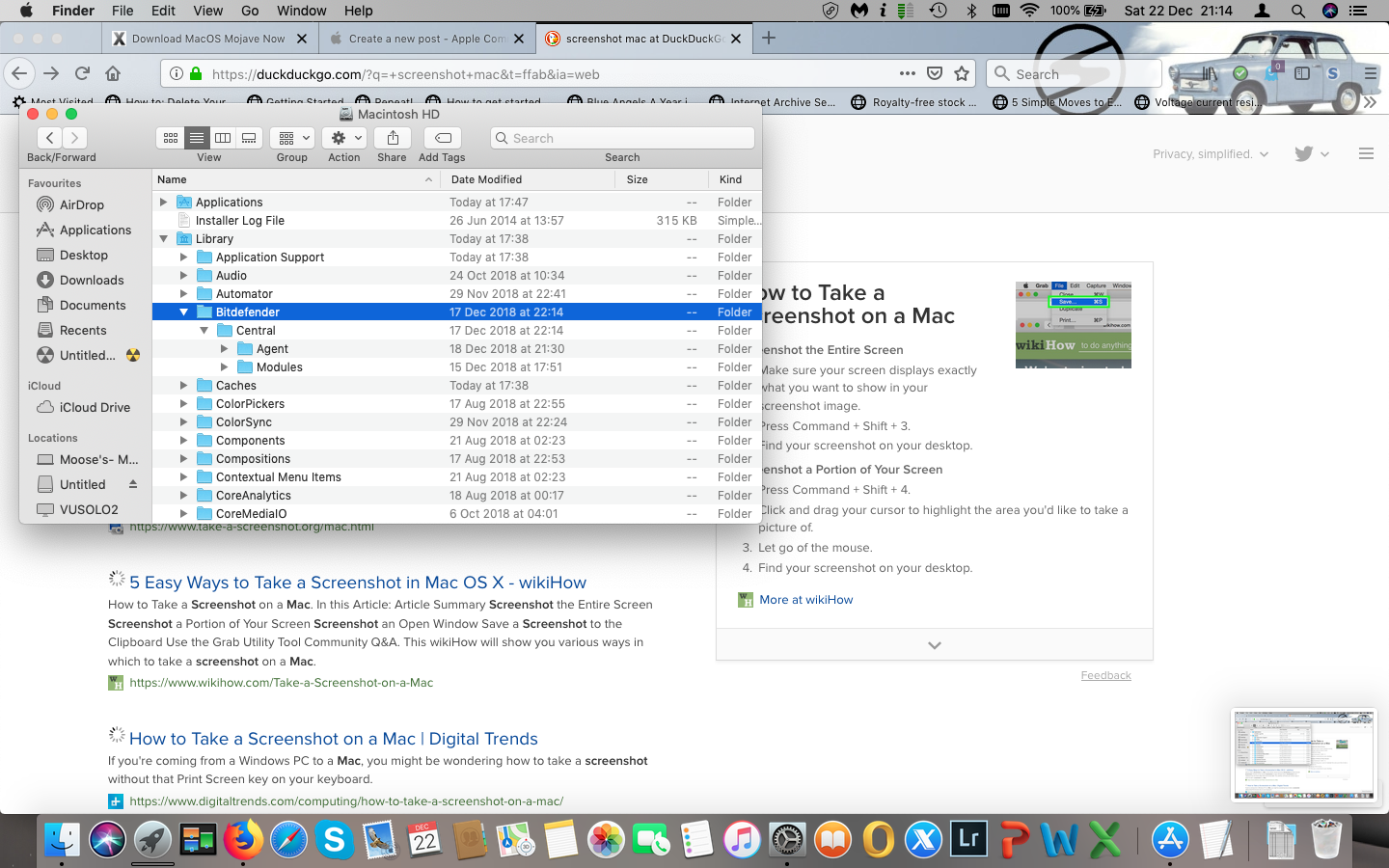Switch to Download MacOS Mojave Now tab
1389x868 pixels.
click(x=210, y=39)
